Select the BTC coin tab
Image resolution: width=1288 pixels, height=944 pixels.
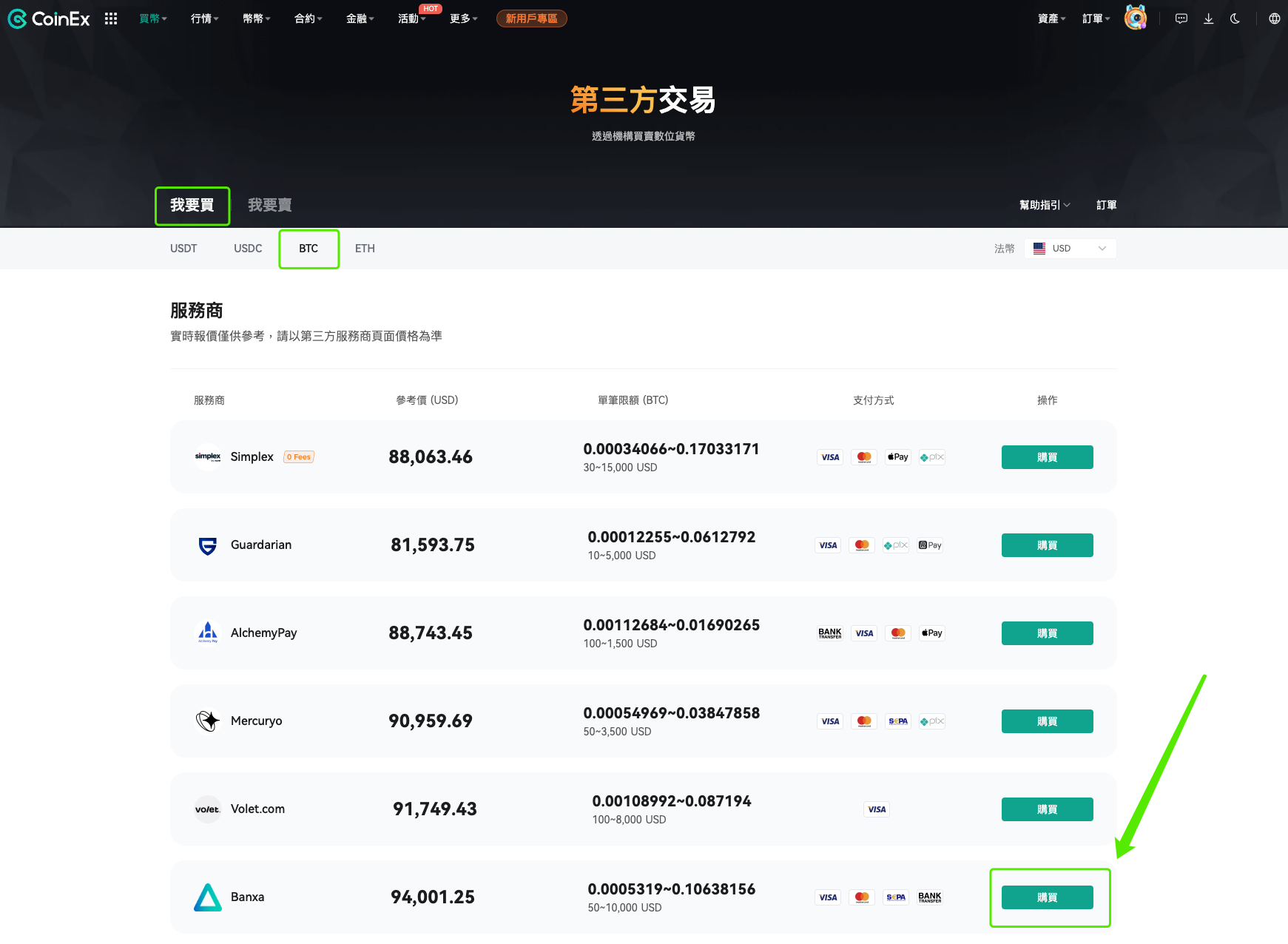(308, 249)
